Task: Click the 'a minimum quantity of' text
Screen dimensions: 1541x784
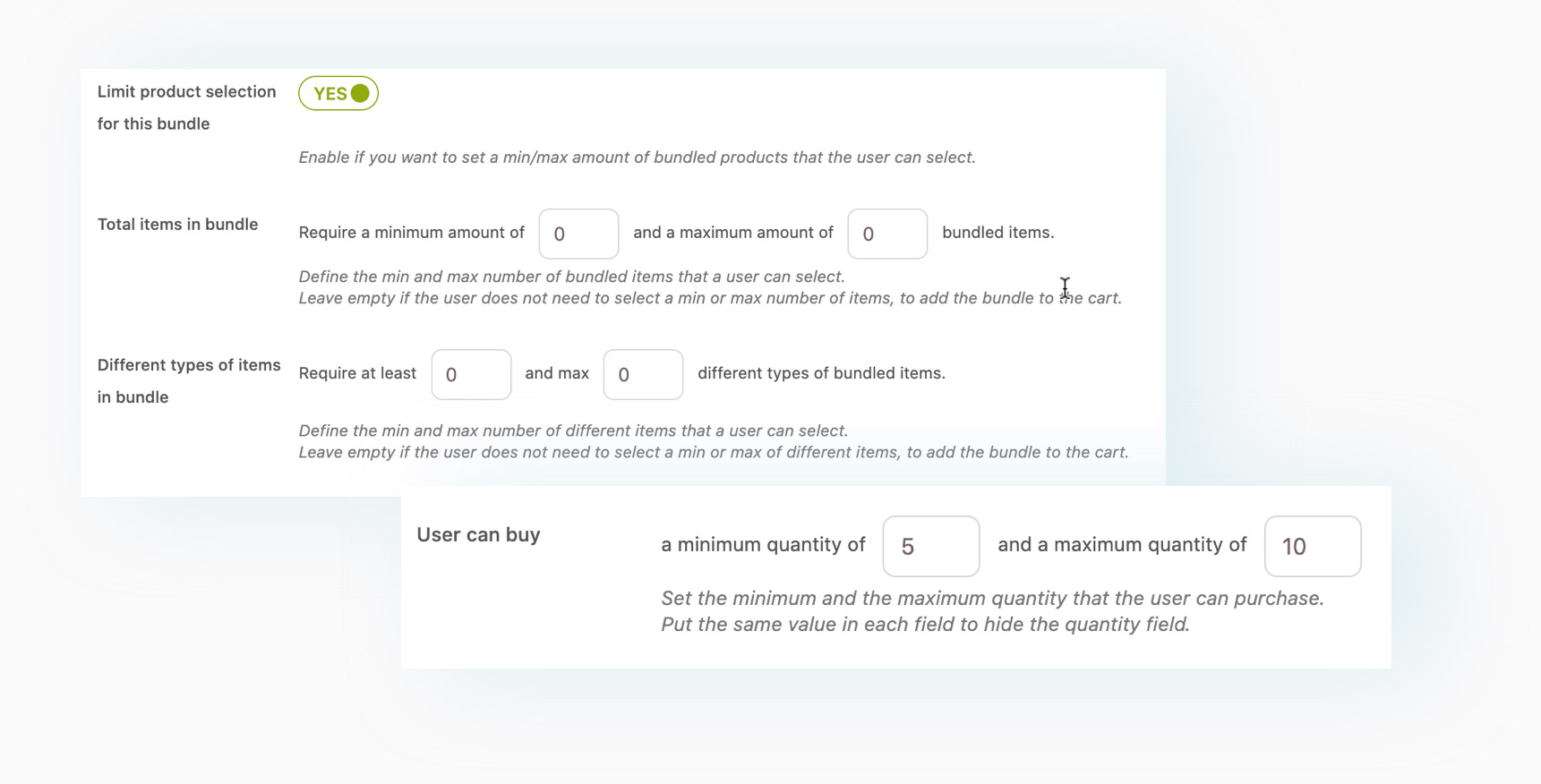Action: click(763, 545)
